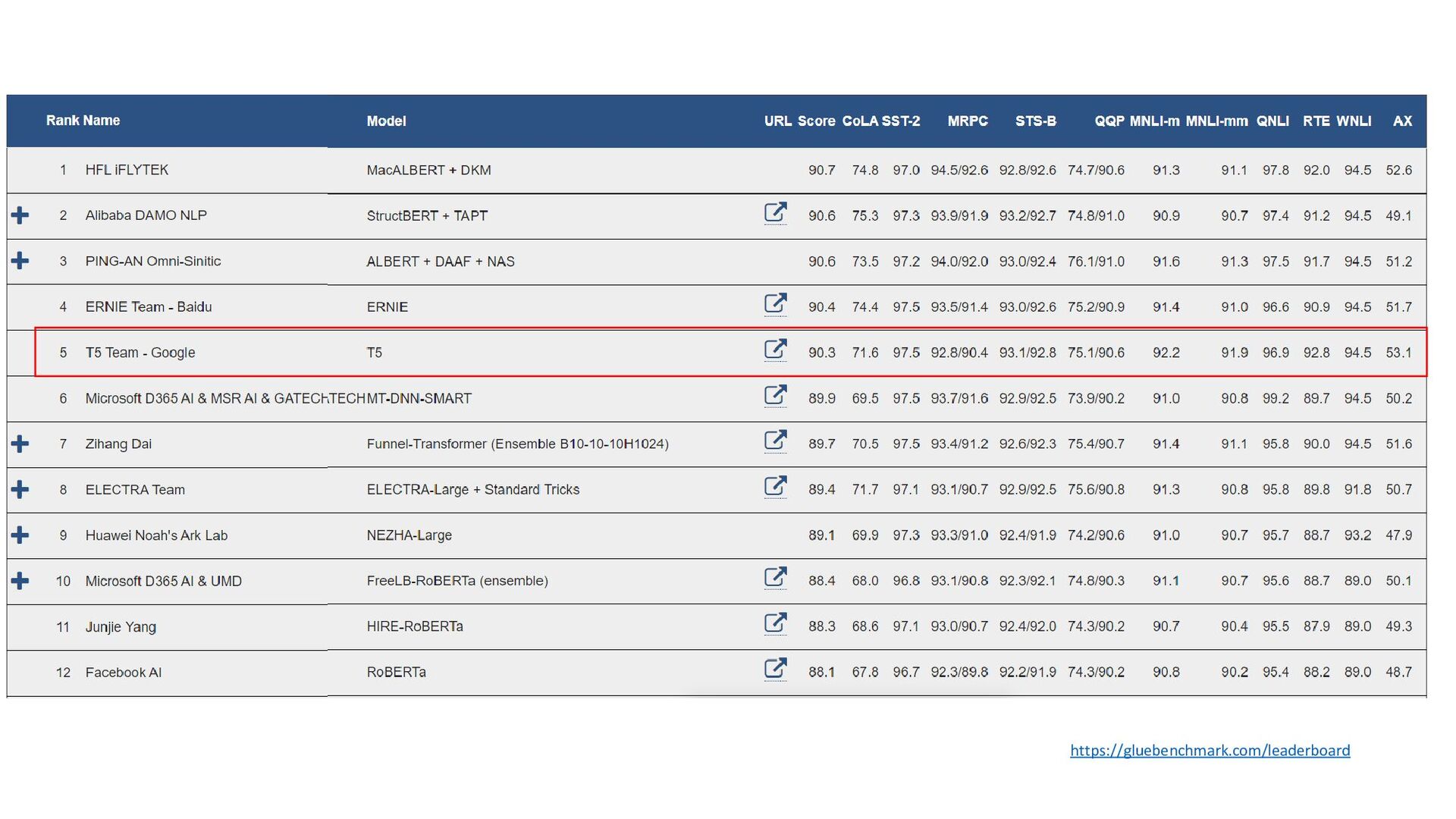This screenshot has width=1456, height=819.
Task: Expand Huawei Noah's Ark Lab row
Action: [x=20, y=535]
